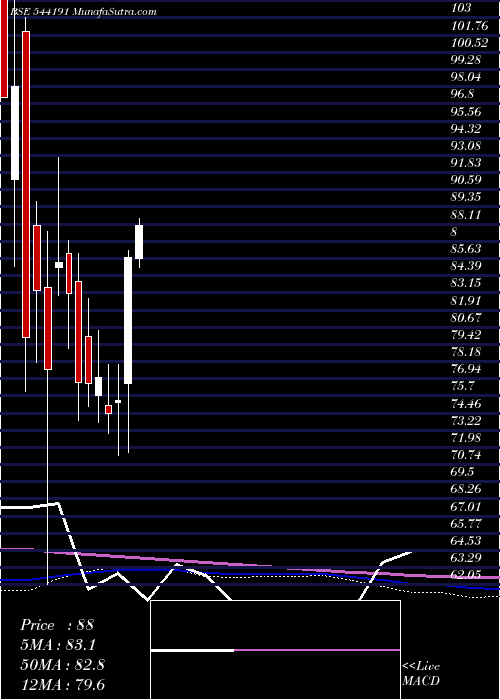Click the 100.52 price axis label

tap(470, 42)
